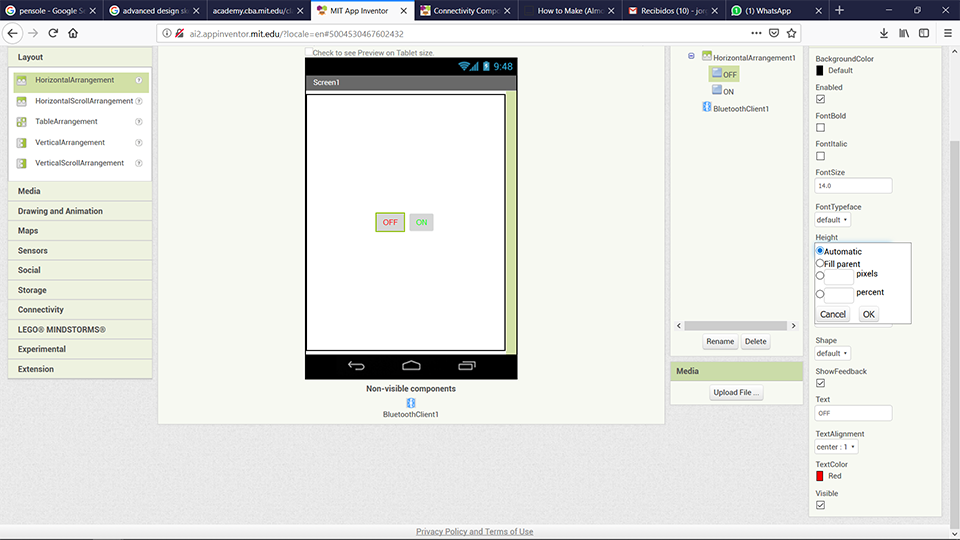Reload the App Inventor page
The width and height of the screenshot is (960, 540).
point(53,33)
